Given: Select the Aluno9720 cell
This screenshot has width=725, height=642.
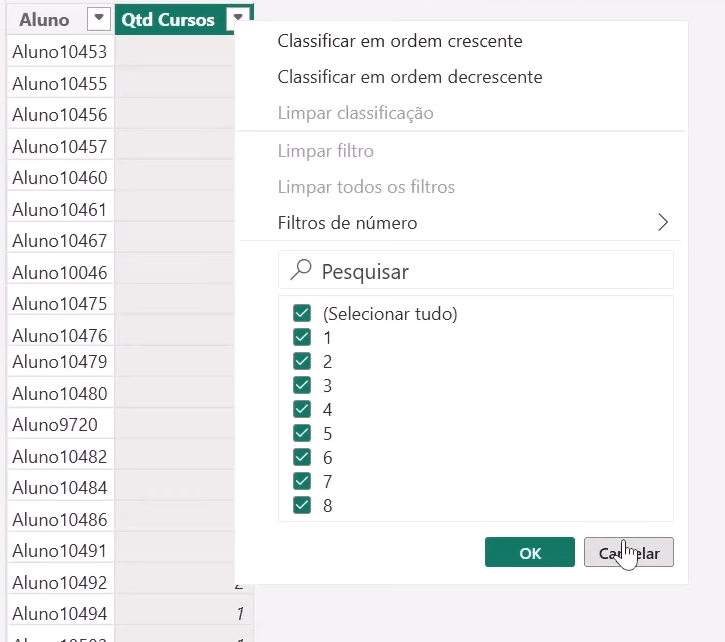Looking at the screenshot, I should [x=60, y=425].
